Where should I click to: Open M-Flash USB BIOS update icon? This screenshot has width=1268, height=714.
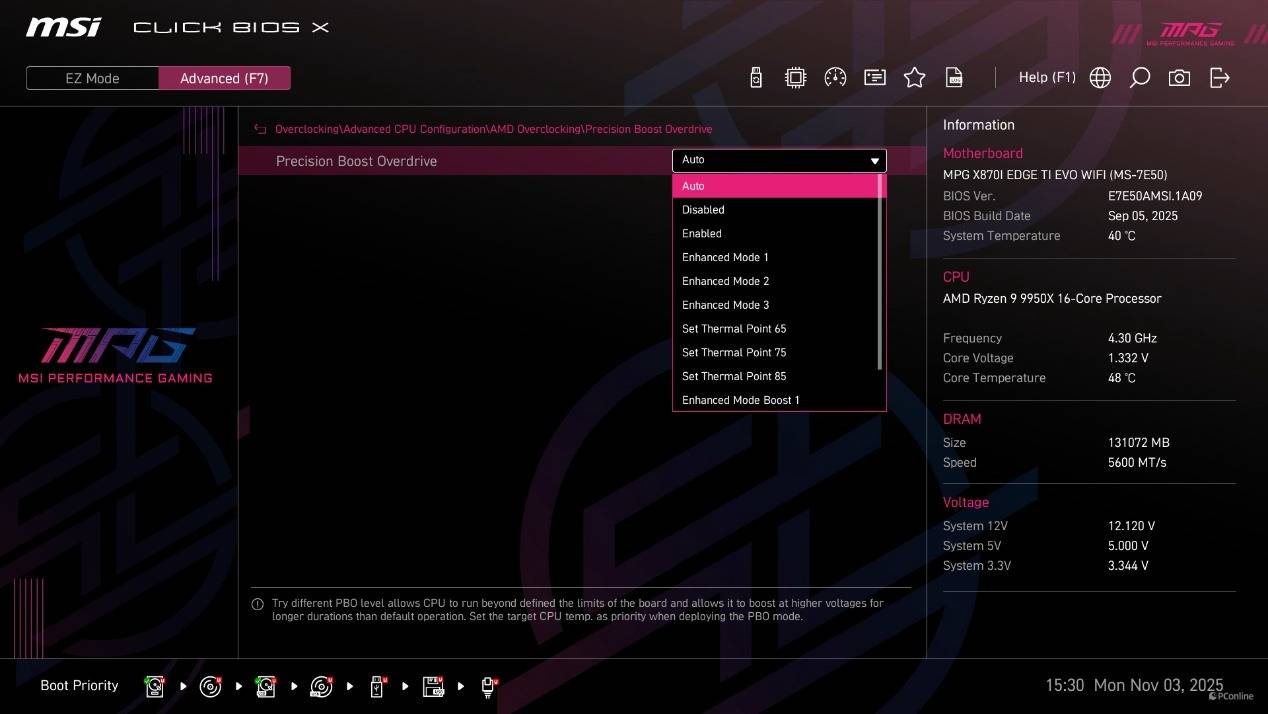(x=756, y=78)
